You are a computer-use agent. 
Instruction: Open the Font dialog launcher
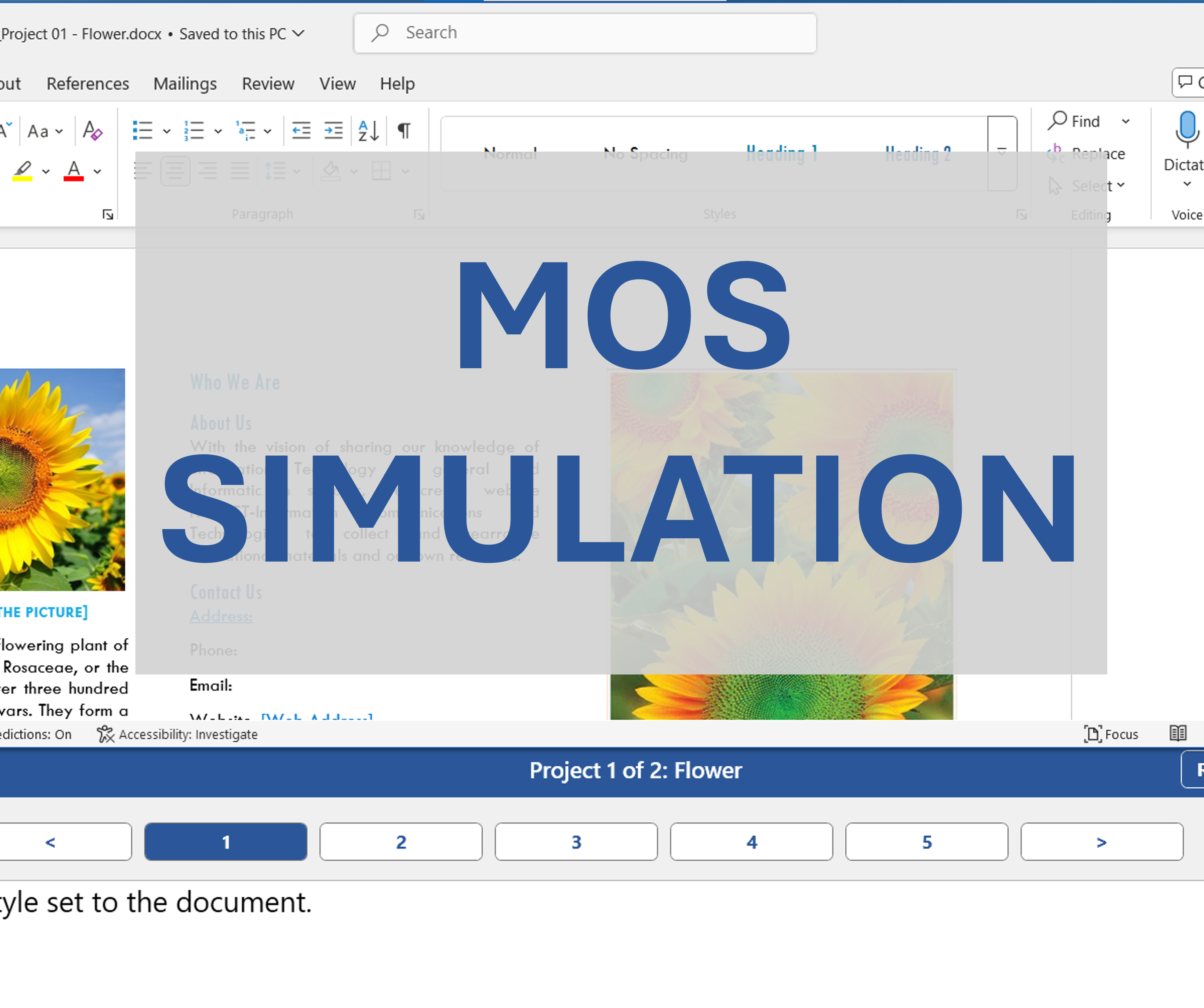pos(108,214)
